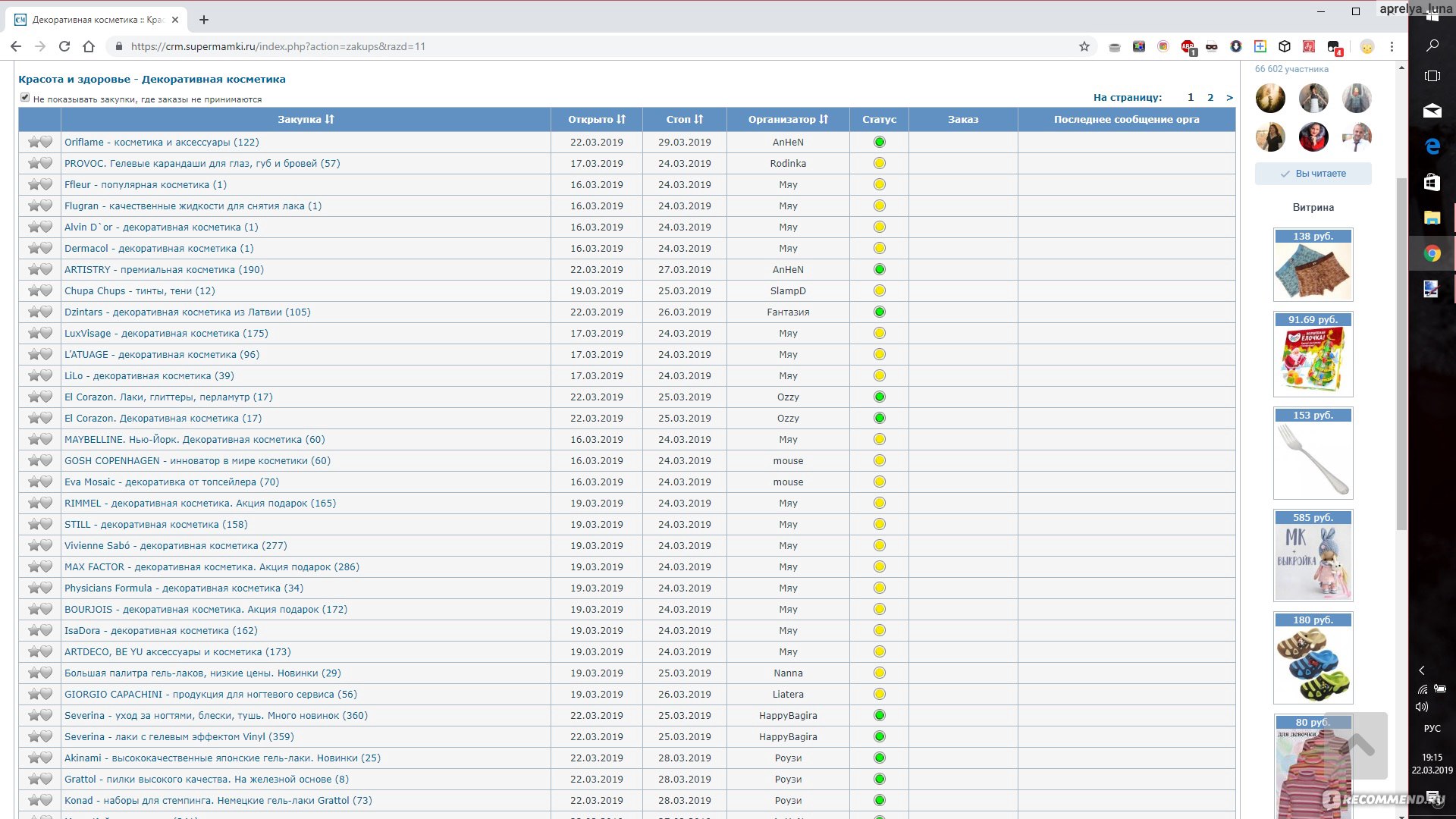Sort table by Закупка column
Viewport: 1456px width, 819px height.
pos(306,119)
